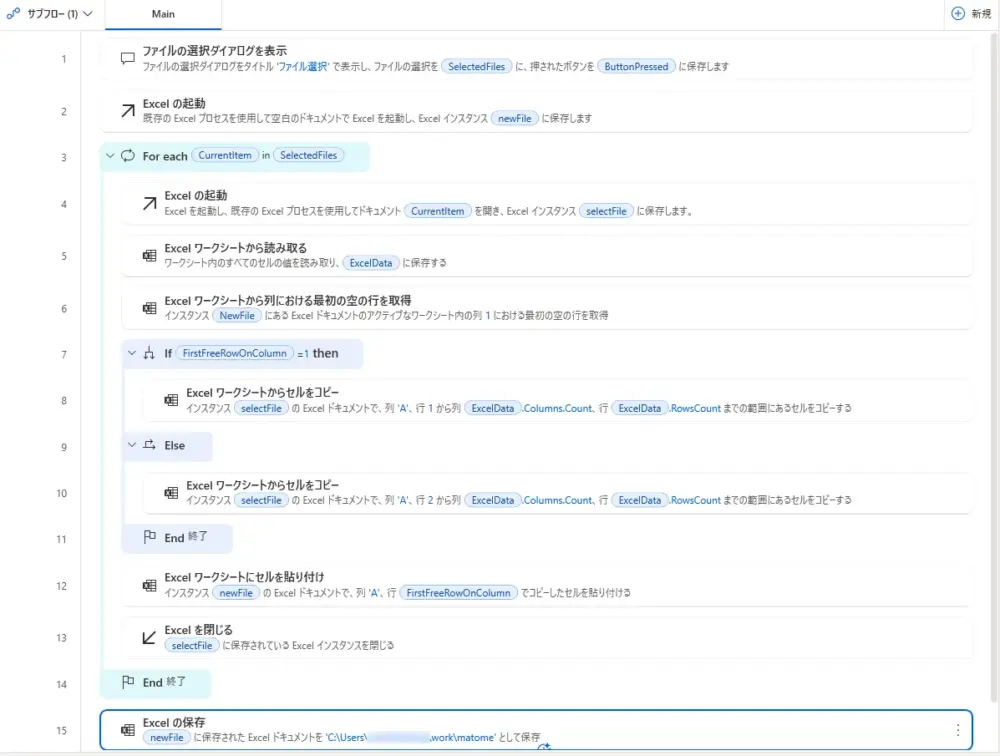Click the Else branch icon
Screen dimensions: 1000x756
(150, 445)
